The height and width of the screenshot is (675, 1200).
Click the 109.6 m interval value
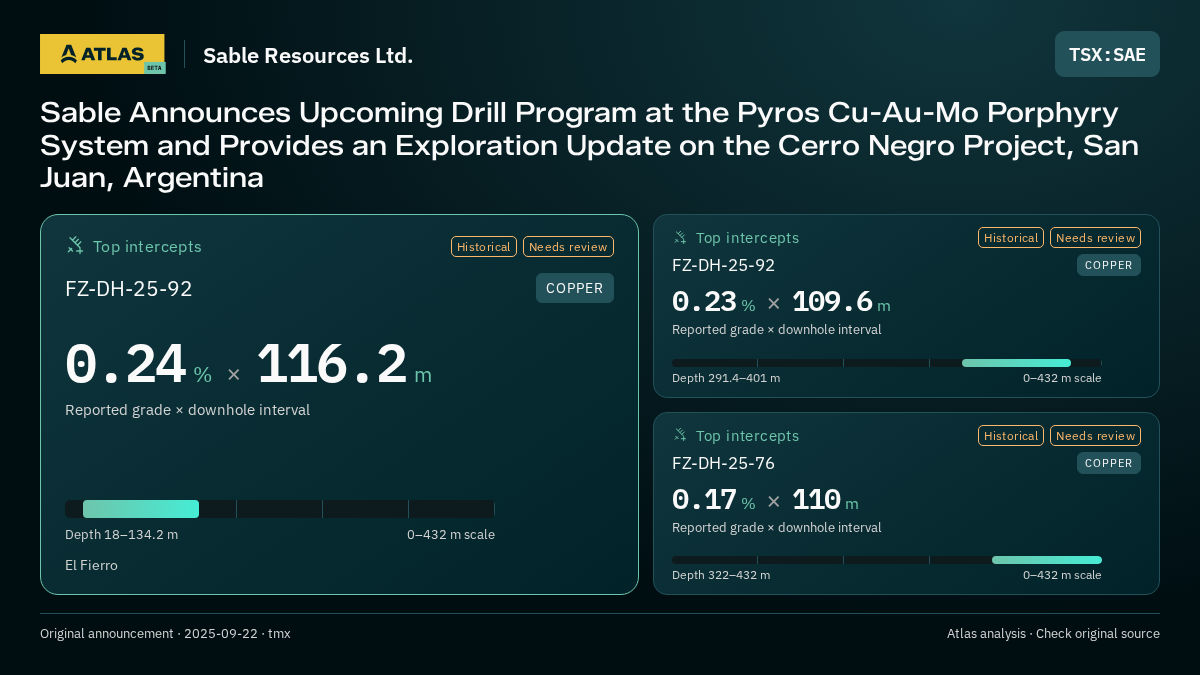pyautogui.click(x=841, y=302)
